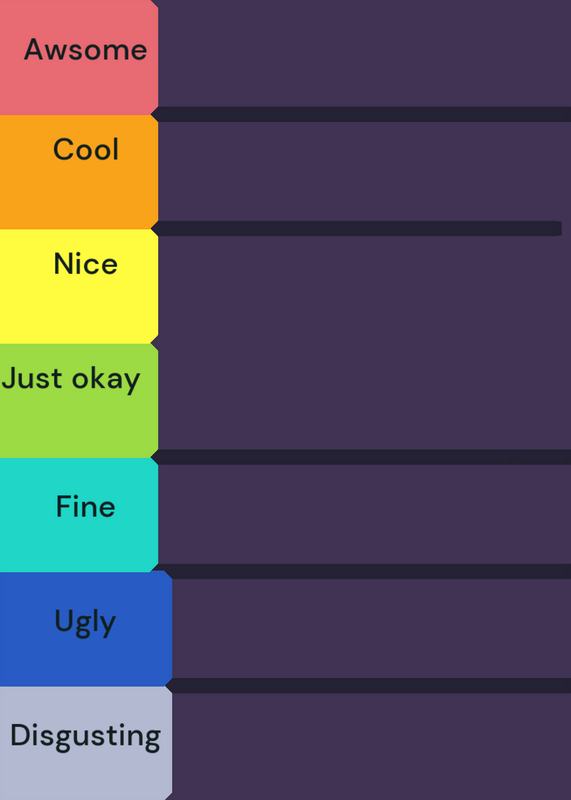The height and width of the screenshot is (800, 571).
Task: Select the empty row beside Fine
Action: pyautogui.click(x=364, y=514)
